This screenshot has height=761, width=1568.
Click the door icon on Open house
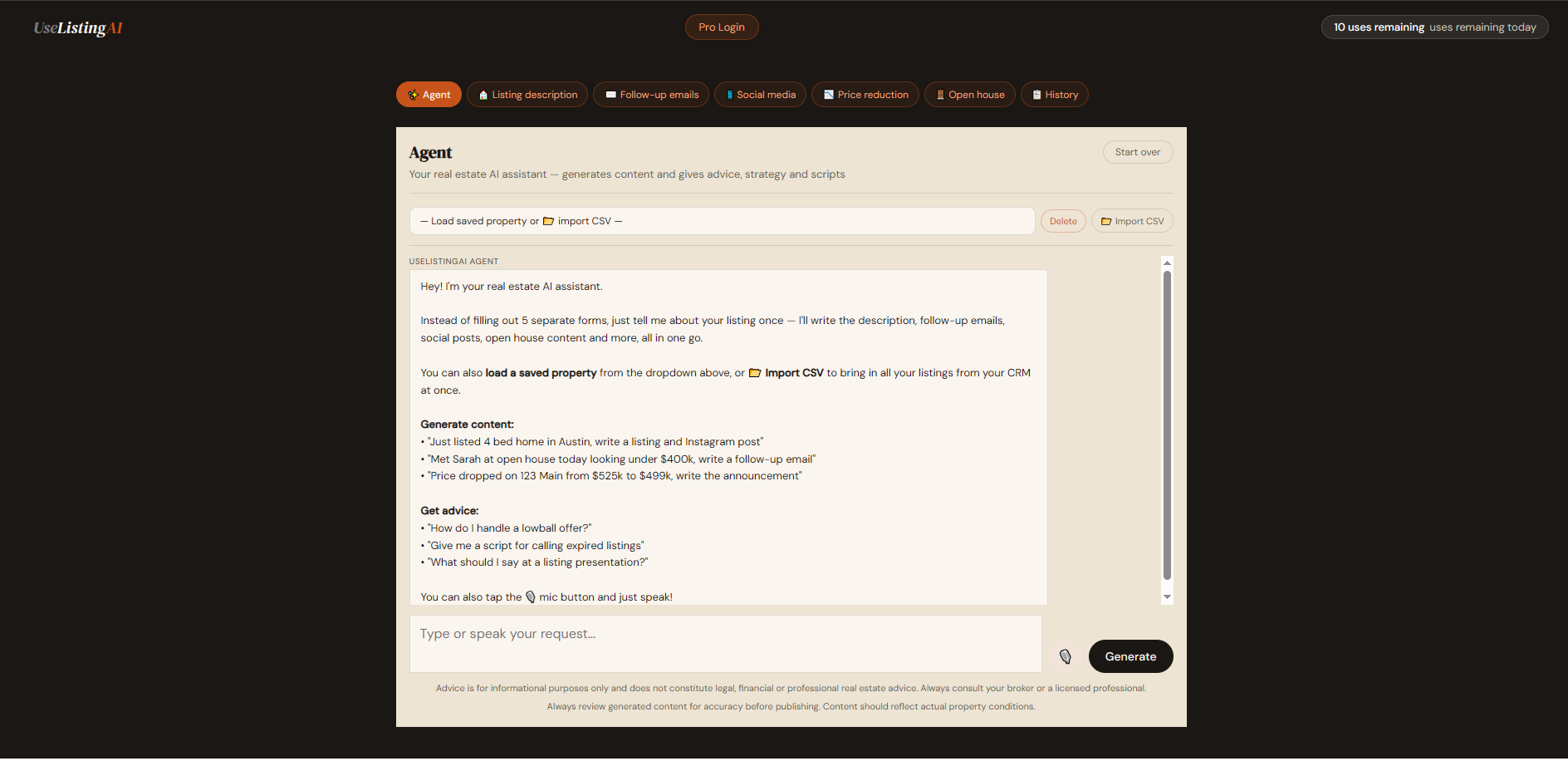tap(940, 95)
